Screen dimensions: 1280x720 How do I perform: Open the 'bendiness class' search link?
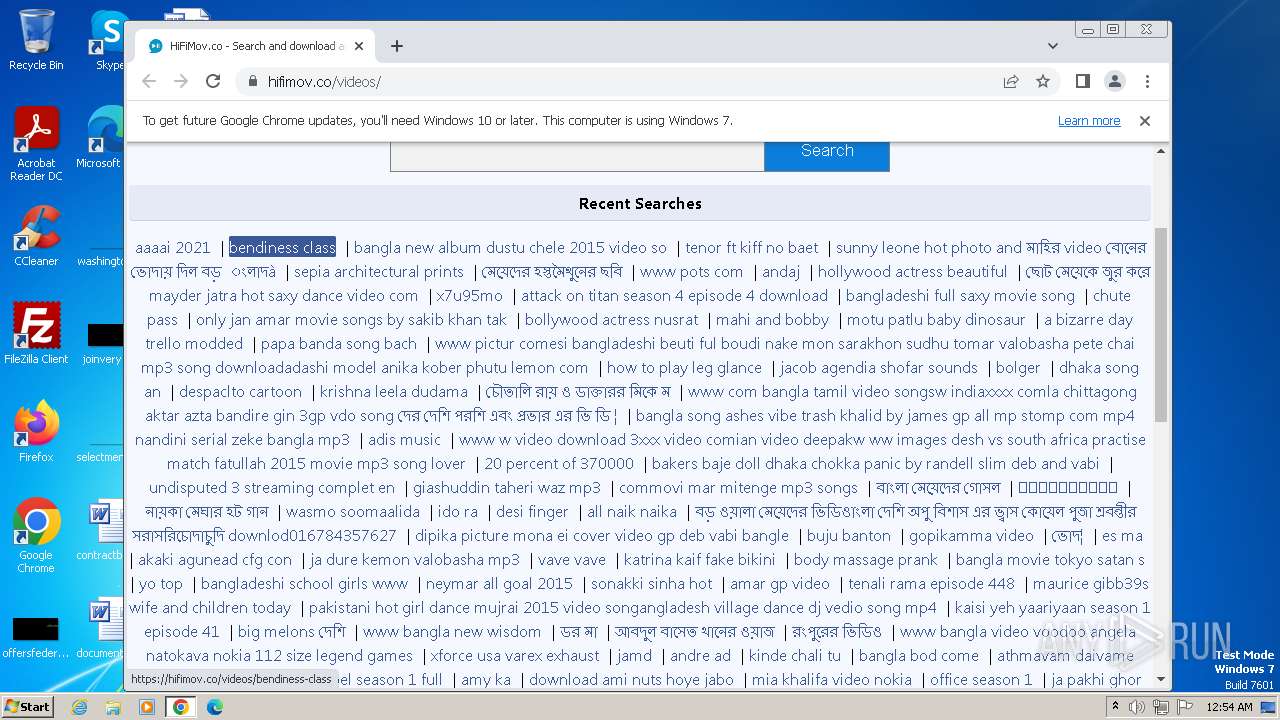282,247
